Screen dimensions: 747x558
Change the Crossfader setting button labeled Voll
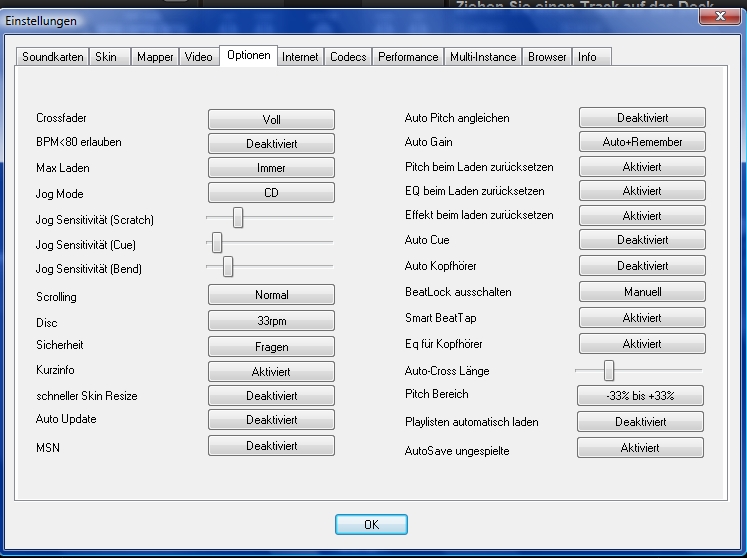coord(271,119)
